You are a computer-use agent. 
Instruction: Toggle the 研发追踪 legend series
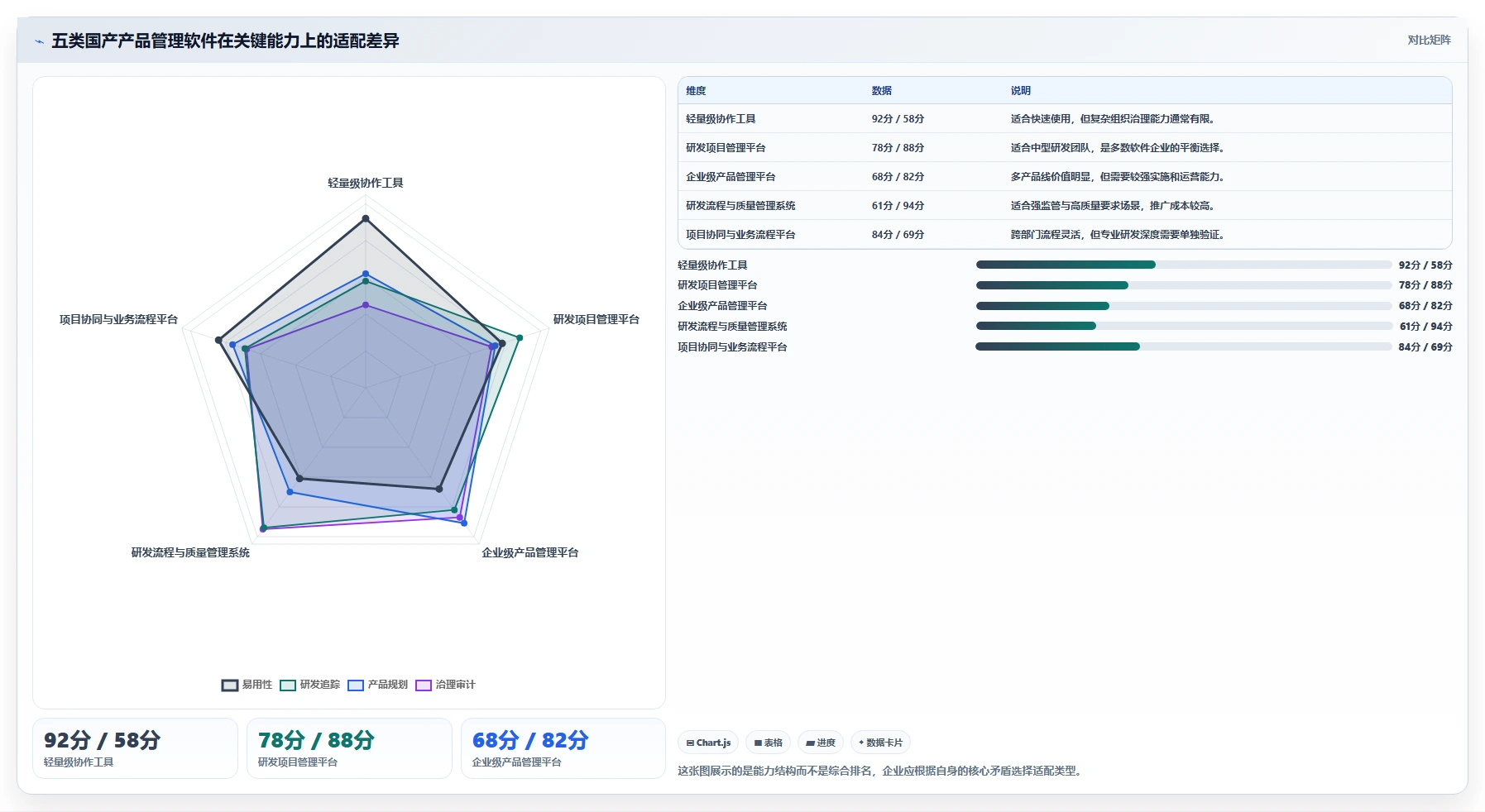point(310,685)
